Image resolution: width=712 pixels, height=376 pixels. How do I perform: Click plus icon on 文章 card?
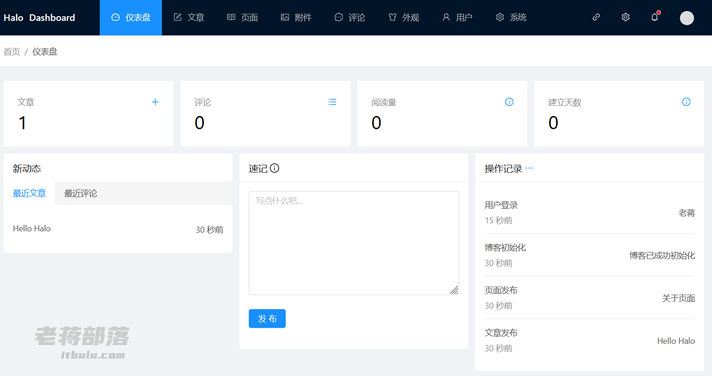point(155,102)
